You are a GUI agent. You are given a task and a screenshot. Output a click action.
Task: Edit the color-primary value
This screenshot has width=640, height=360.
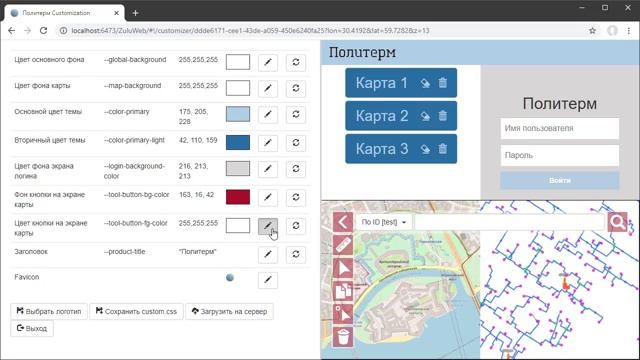(268, 114)
